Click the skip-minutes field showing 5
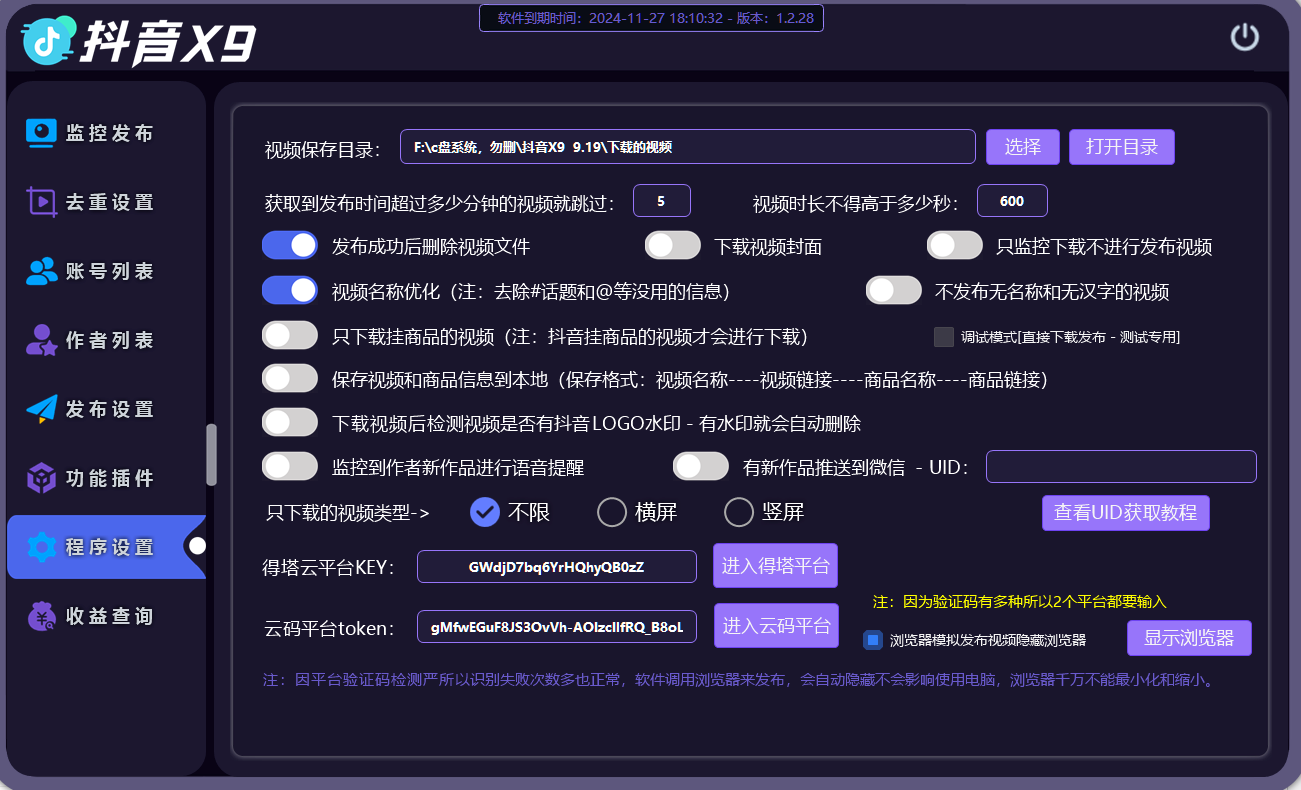Viewport: 1301px width, 790px height. pyautogui.click(x=662, y=201)
